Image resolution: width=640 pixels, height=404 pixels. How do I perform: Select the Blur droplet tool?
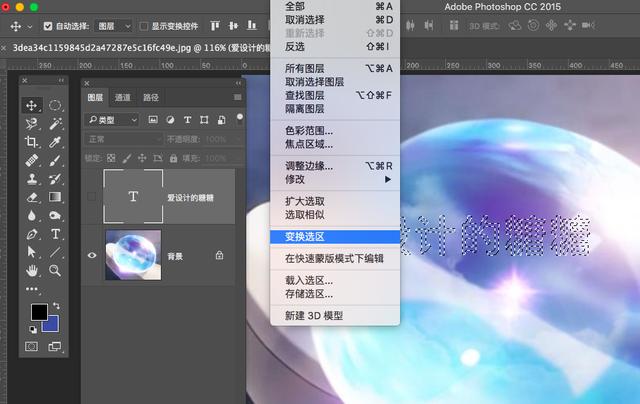click(31, 215)
